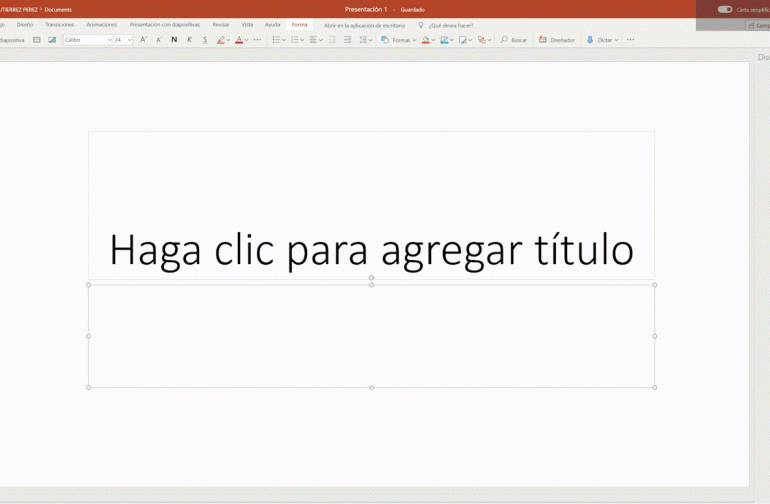Click the shape outline icon
Image resolution: width=770 pixels, height=504 pixels.
click(444, 40)
